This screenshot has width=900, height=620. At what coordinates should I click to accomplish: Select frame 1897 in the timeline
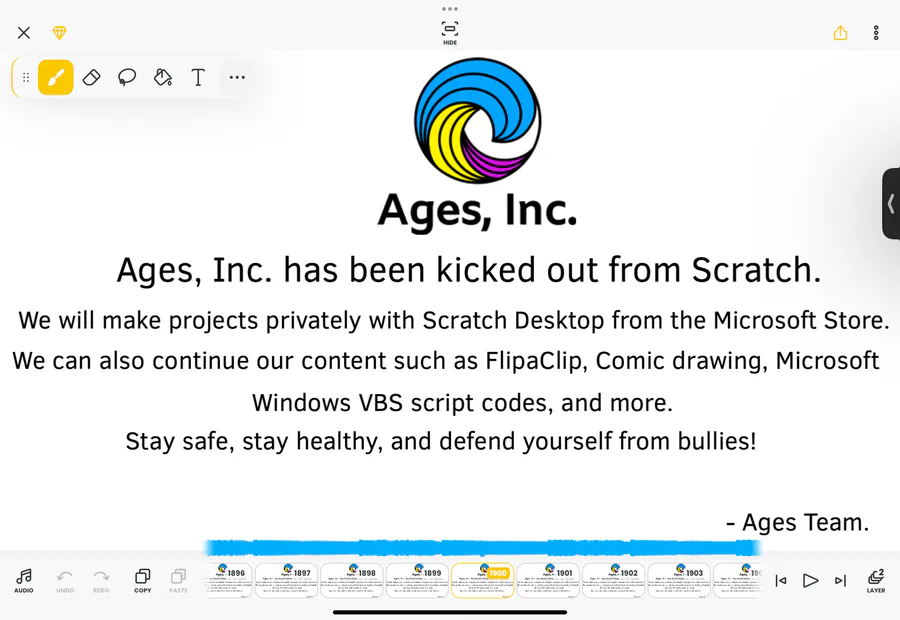pyautogui.click(x=286, y=580)
